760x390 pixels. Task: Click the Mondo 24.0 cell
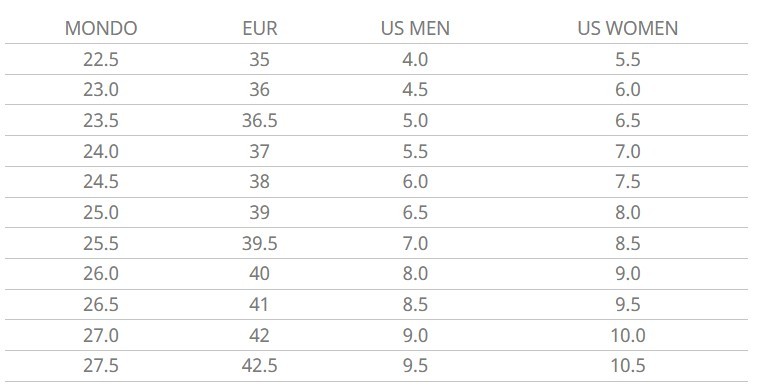point(101,152)
